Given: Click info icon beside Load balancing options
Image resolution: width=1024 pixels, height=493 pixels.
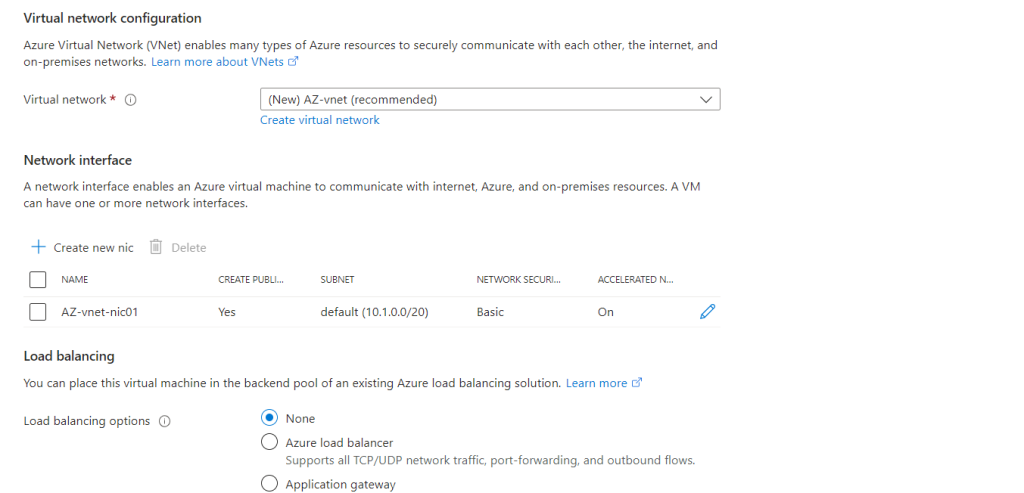Looking at the screenshot, I should click(x=165, y=421).
